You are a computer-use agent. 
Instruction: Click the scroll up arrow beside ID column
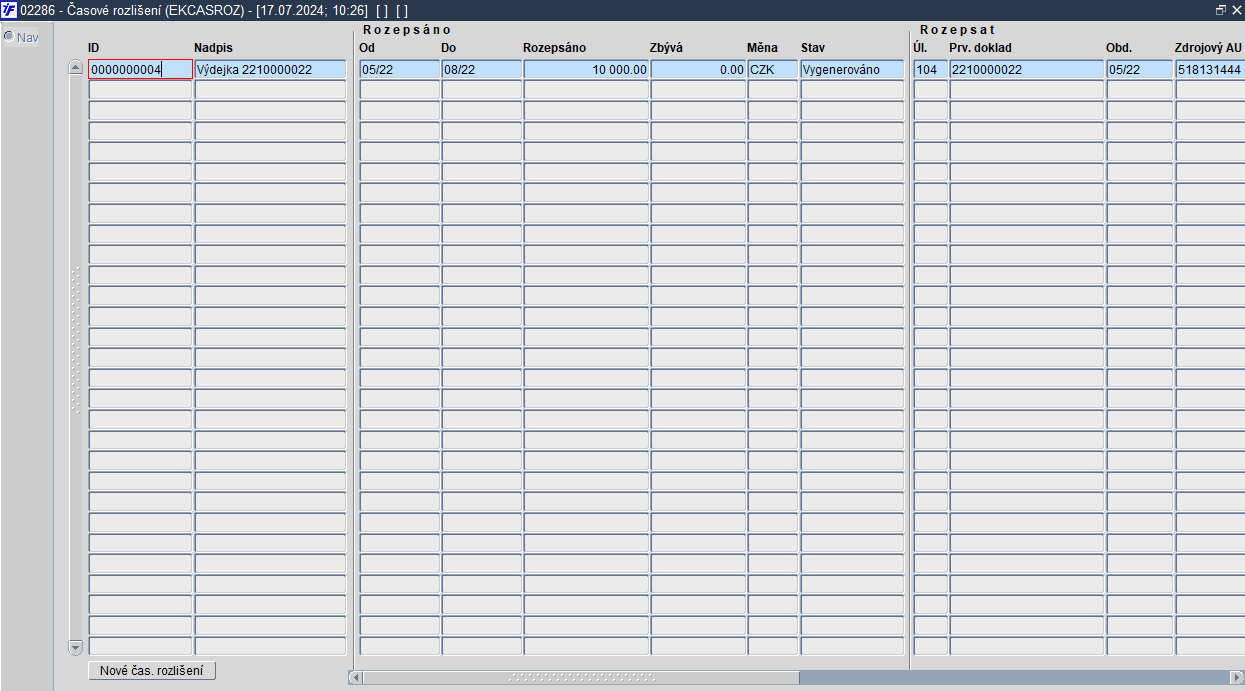pyautogui.click(x=75, y=68)
